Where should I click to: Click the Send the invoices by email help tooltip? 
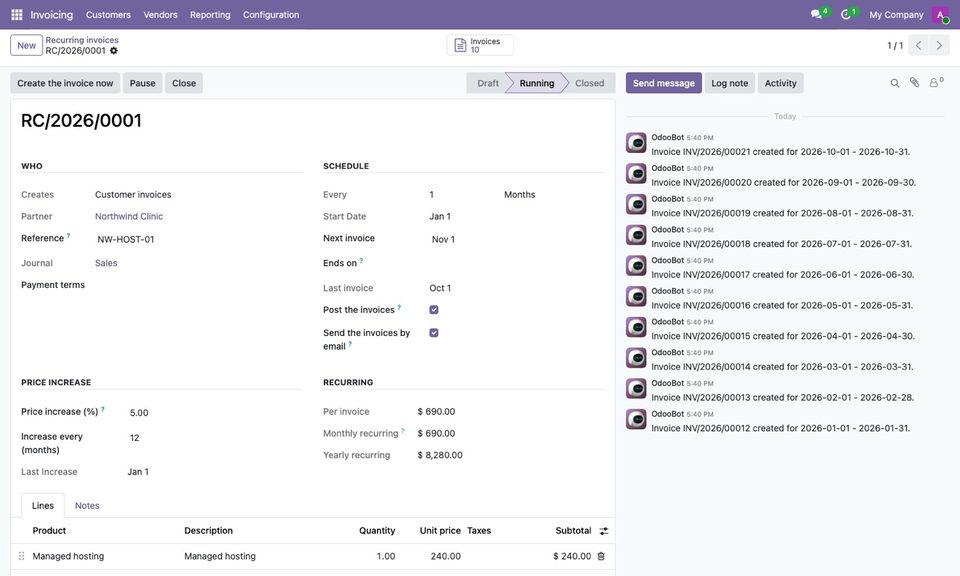[350, 344]
